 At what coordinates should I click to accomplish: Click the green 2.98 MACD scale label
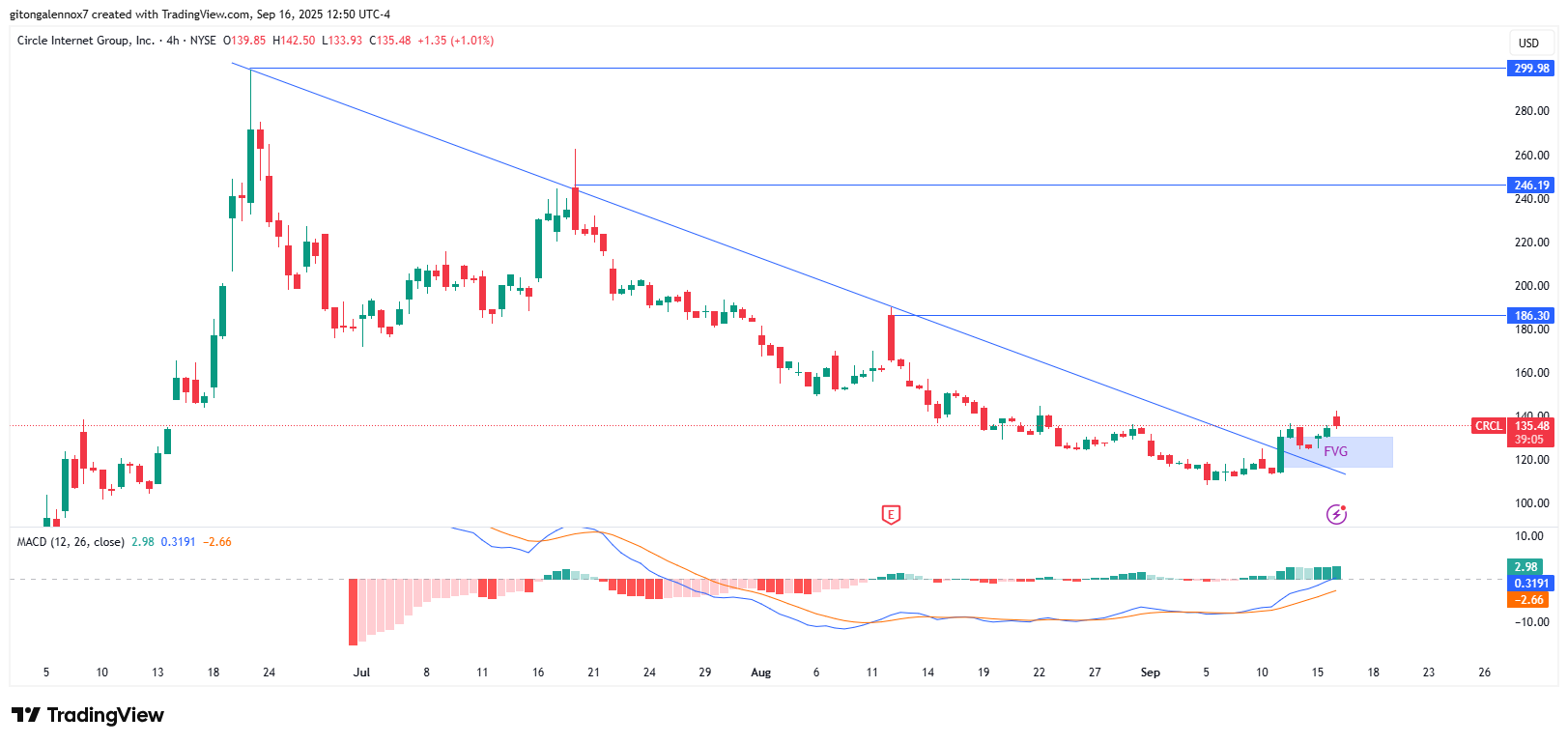click(1525, 567)
